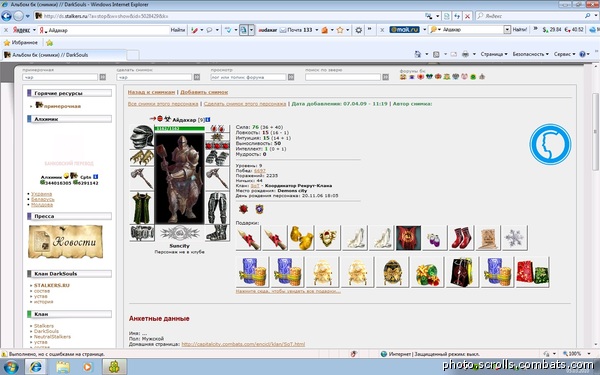Click the red stop loading button
The width and height of the screenshot is (600, 375).
(x=467, y=16)
